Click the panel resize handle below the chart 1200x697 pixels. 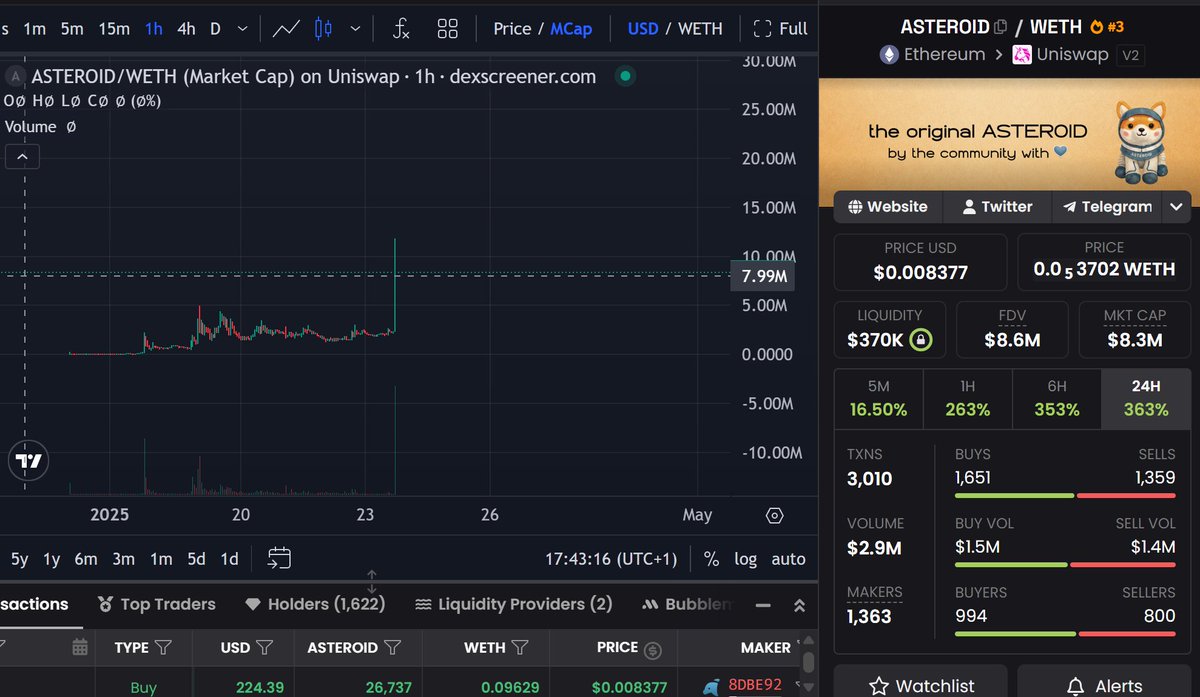point(371,581)
